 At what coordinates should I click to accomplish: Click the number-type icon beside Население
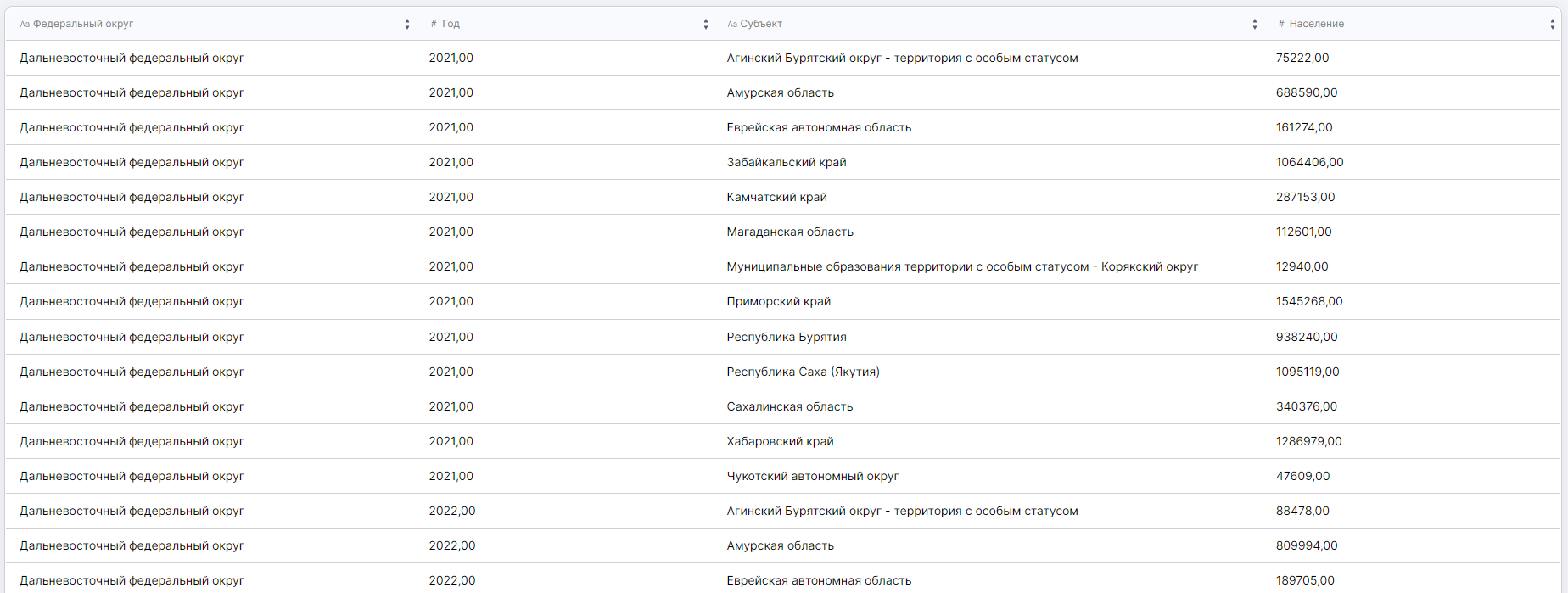(1281, 25)
